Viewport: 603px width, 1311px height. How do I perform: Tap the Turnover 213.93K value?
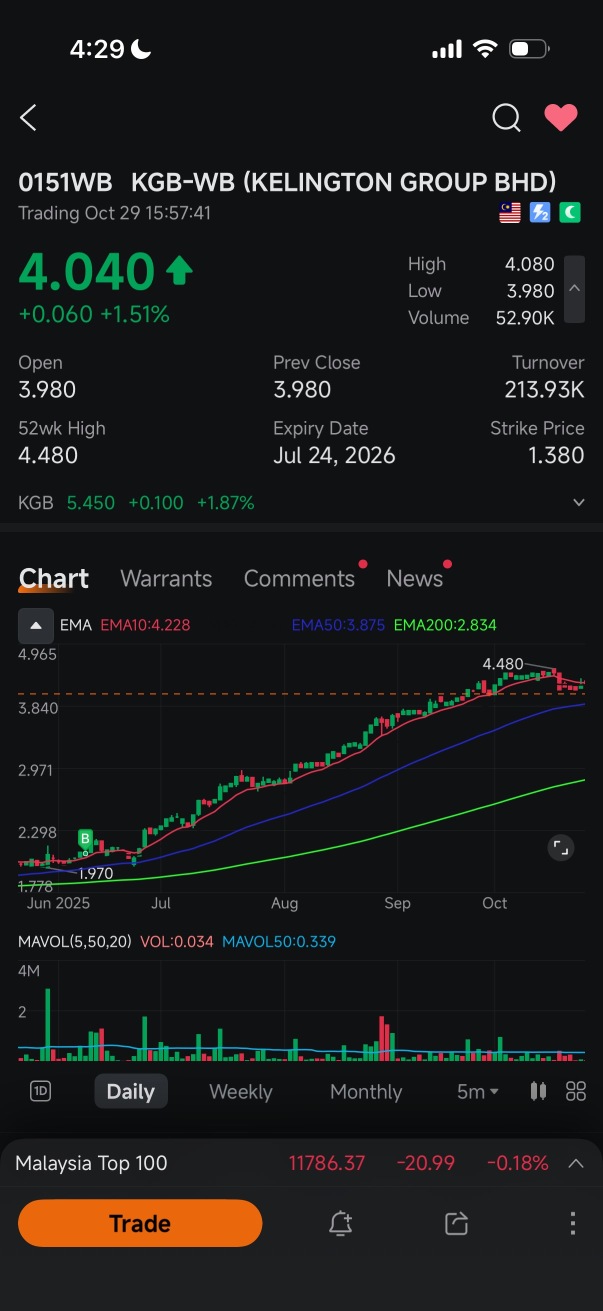tap(544, 390)
